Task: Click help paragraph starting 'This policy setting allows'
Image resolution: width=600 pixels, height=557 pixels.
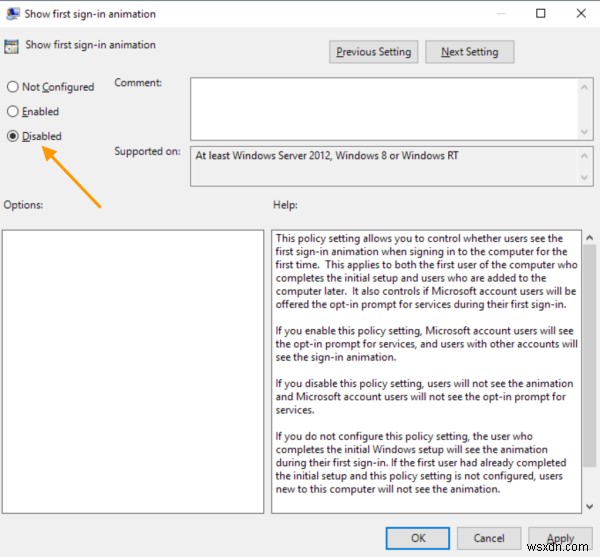Action: [x=426, y=271]
